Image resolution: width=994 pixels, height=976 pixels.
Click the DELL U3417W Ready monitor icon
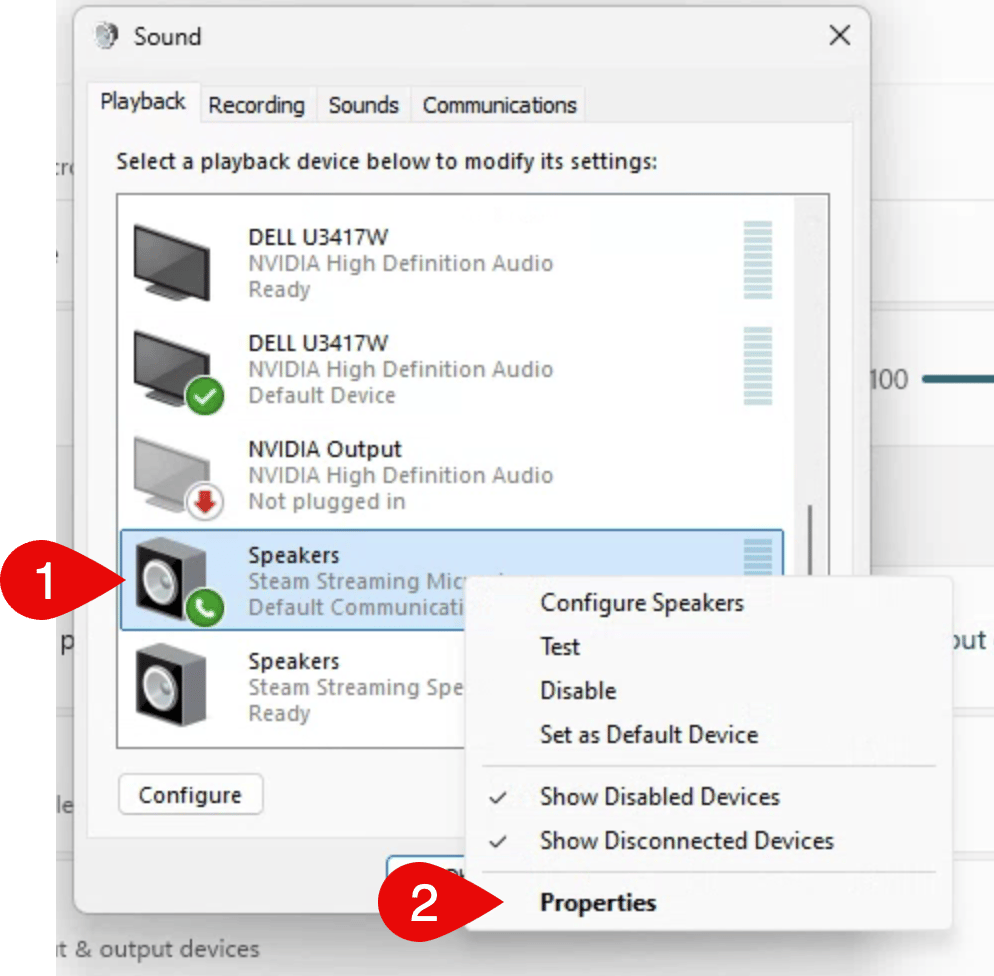pyautogui.click(x=172, y=263)
